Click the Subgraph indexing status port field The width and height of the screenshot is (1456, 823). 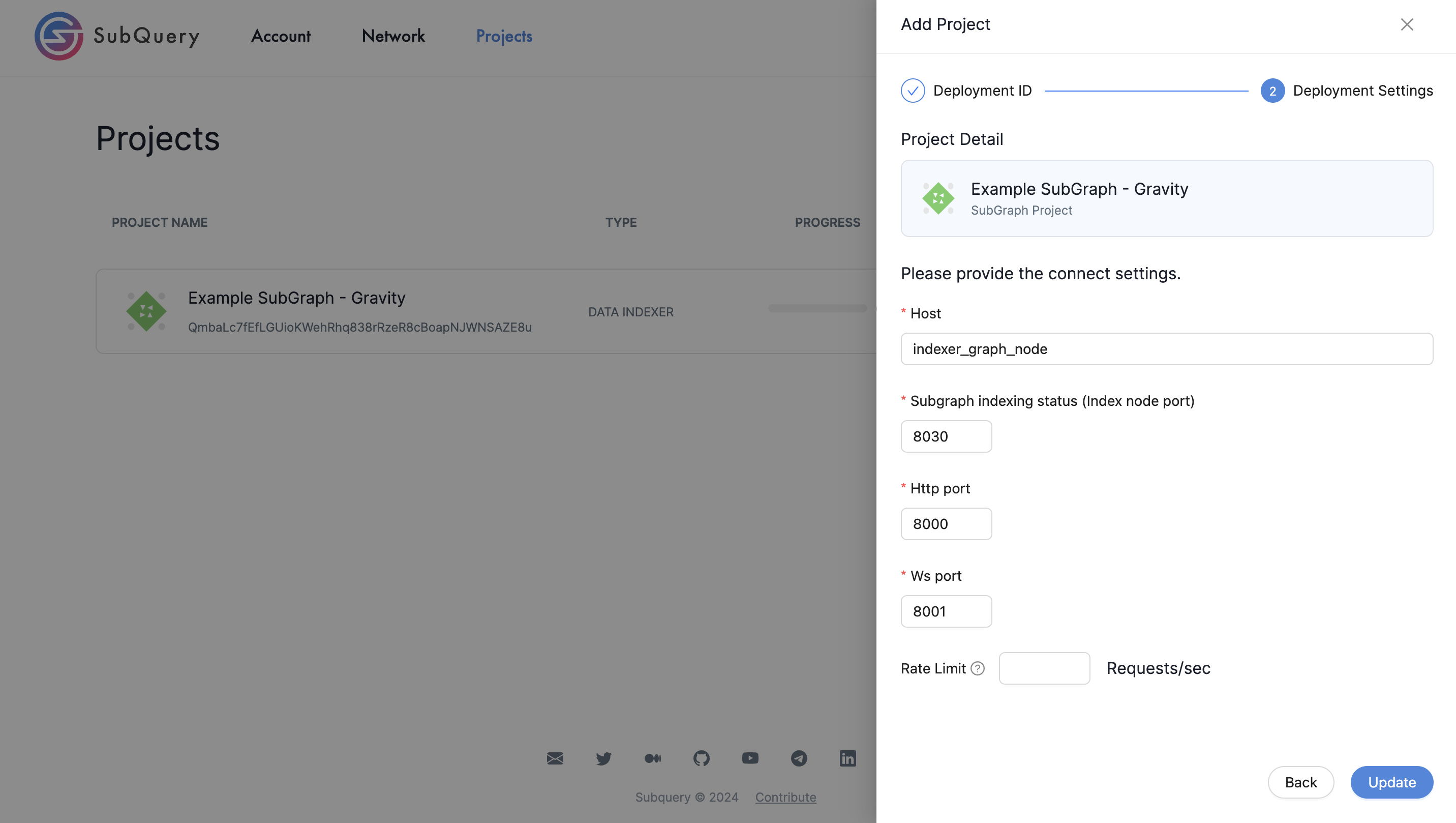[946, 436]
